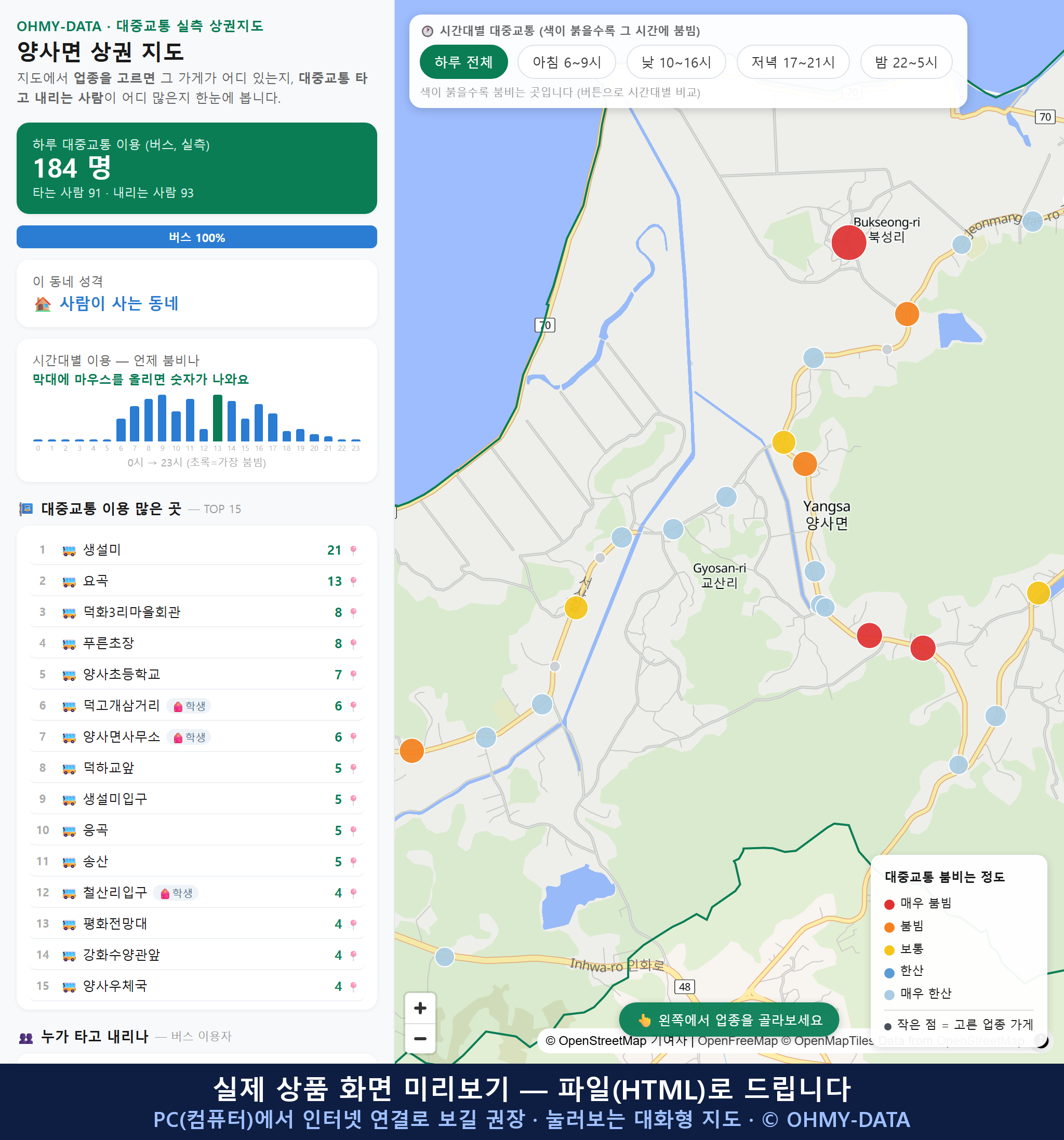Click the green 13시 peak bar
This screenshot has width=1064, height=1140.
[x=217, y=418]
